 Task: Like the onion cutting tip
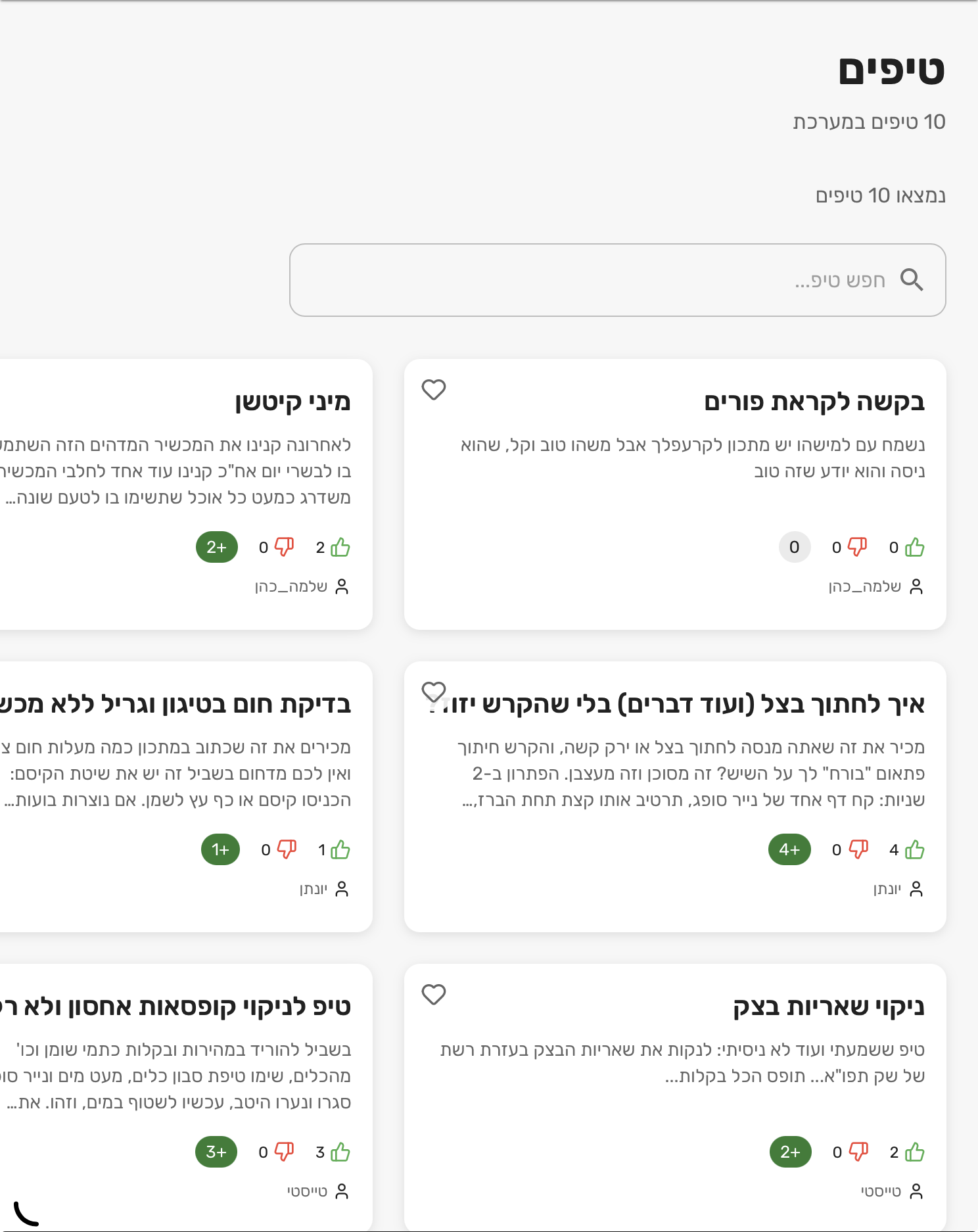914,850
